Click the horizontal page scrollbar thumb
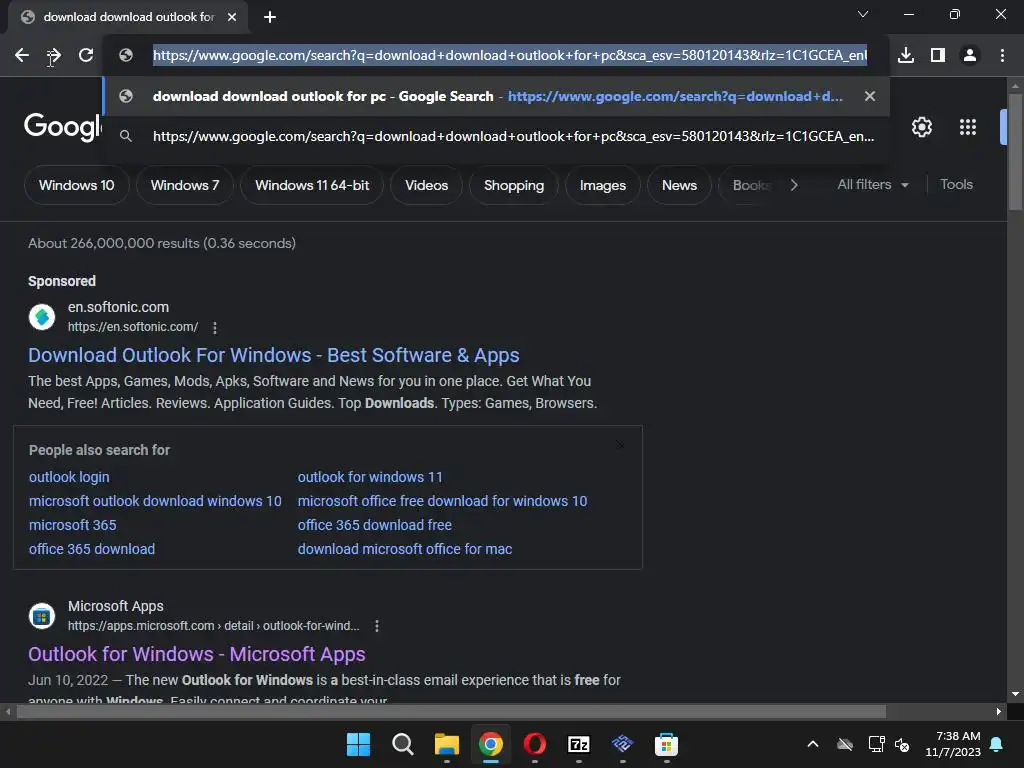Screen dimensions: 1024x768 pos(451,712)
